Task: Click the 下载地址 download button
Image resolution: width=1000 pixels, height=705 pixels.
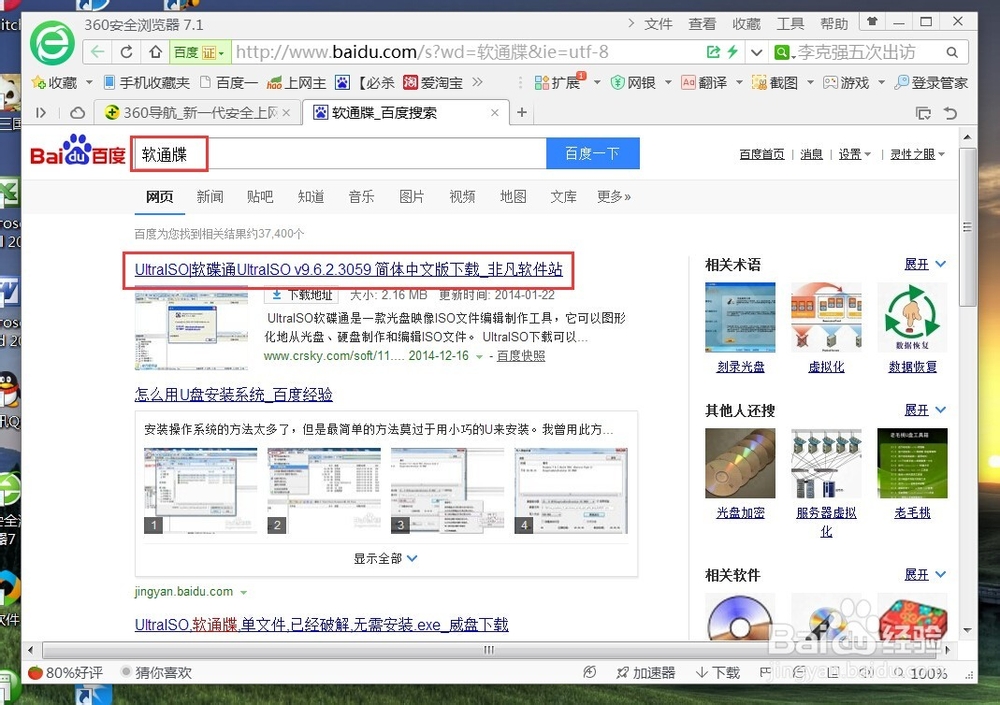Action: point(302,295)
